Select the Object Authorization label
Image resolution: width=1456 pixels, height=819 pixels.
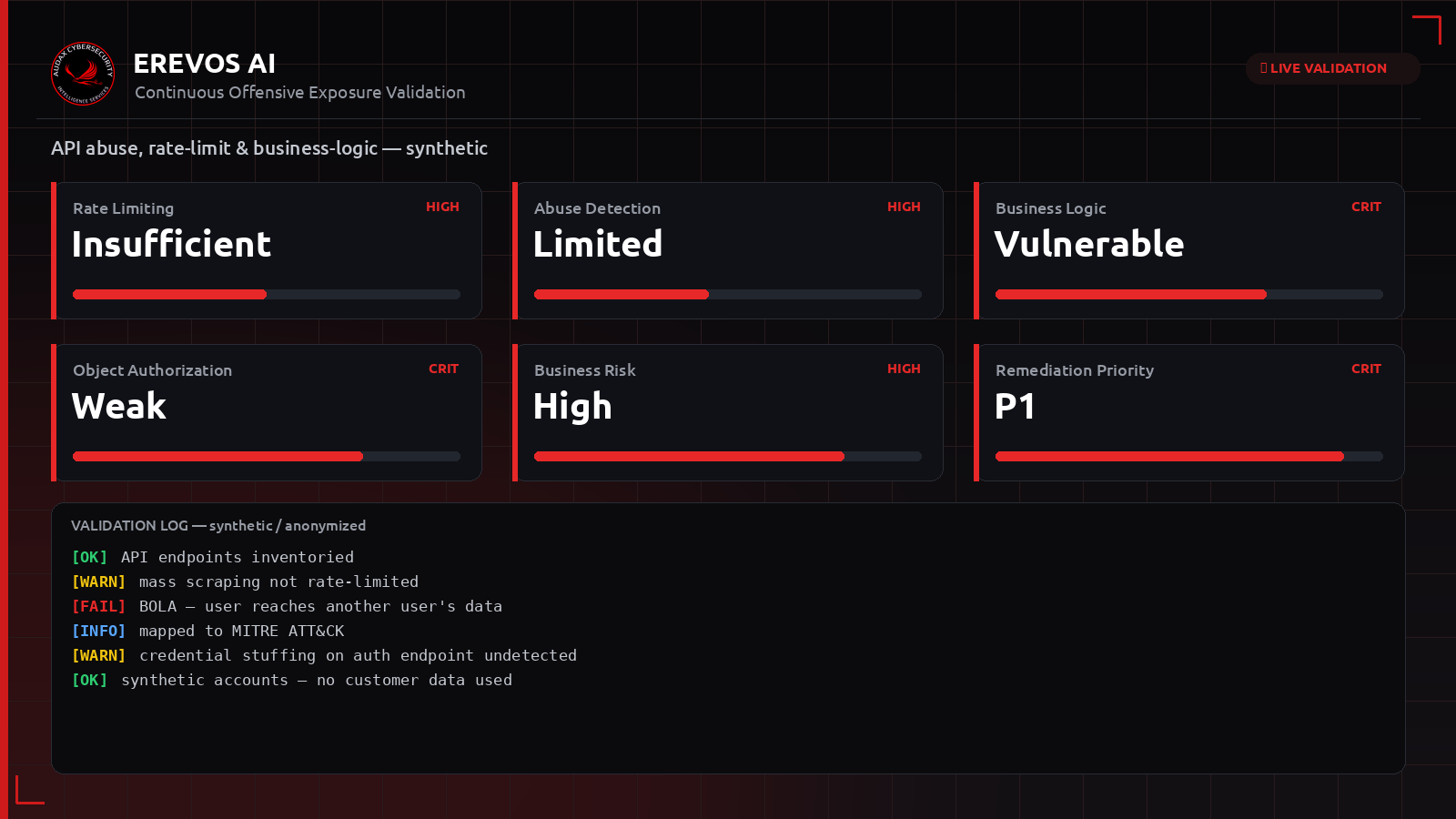[153, 370]
